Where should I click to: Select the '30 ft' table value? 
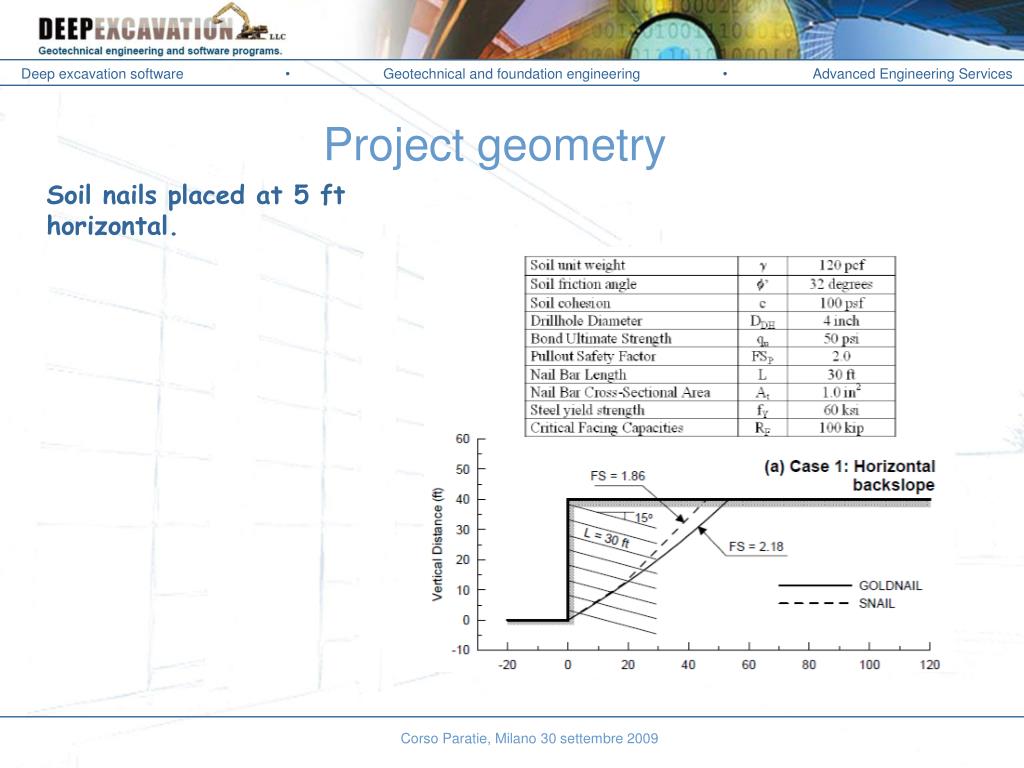pos(841,374)
